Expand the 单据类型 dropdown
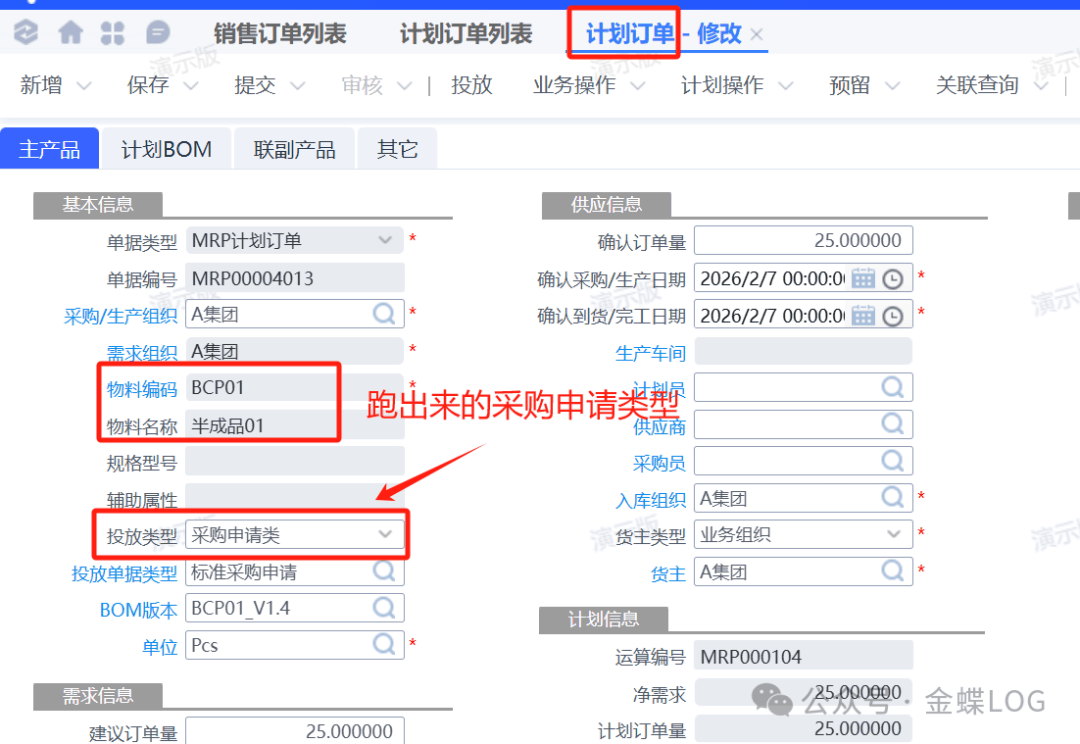 tap(385, 240)
